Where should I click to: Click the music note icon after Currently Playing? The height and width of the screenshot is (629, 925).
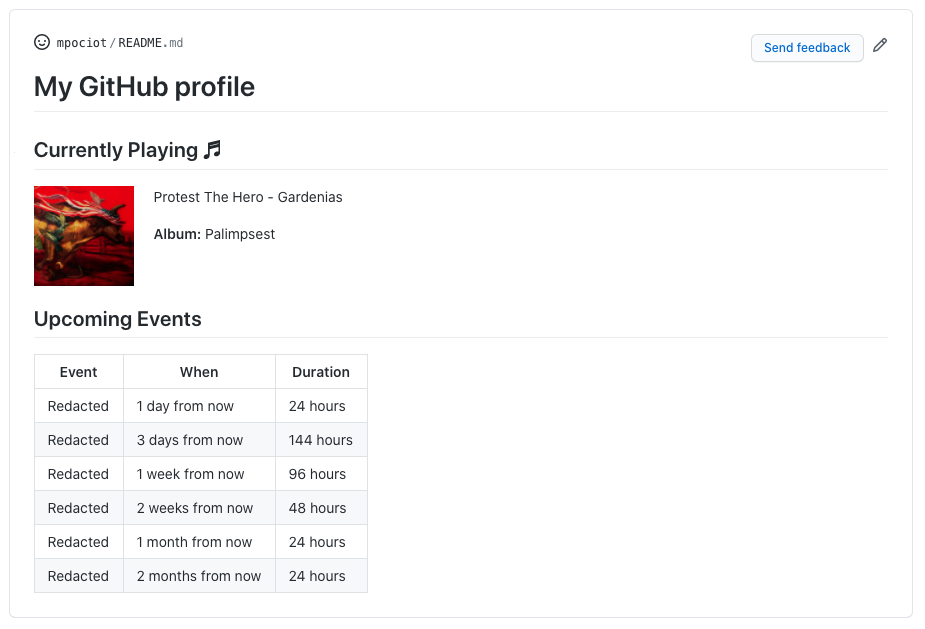[212, 150]
